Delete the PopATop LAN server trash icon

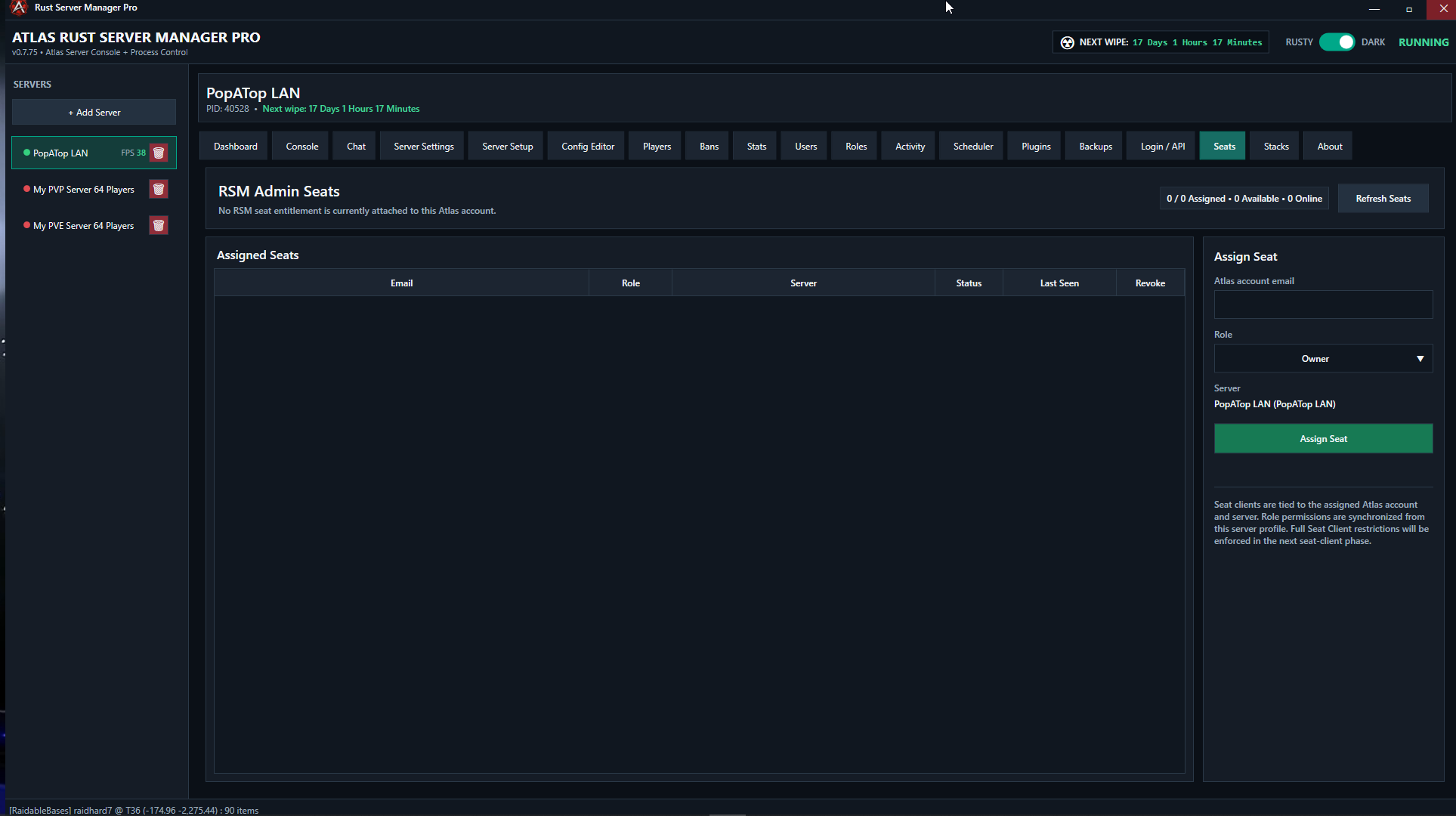click(159, 153)
